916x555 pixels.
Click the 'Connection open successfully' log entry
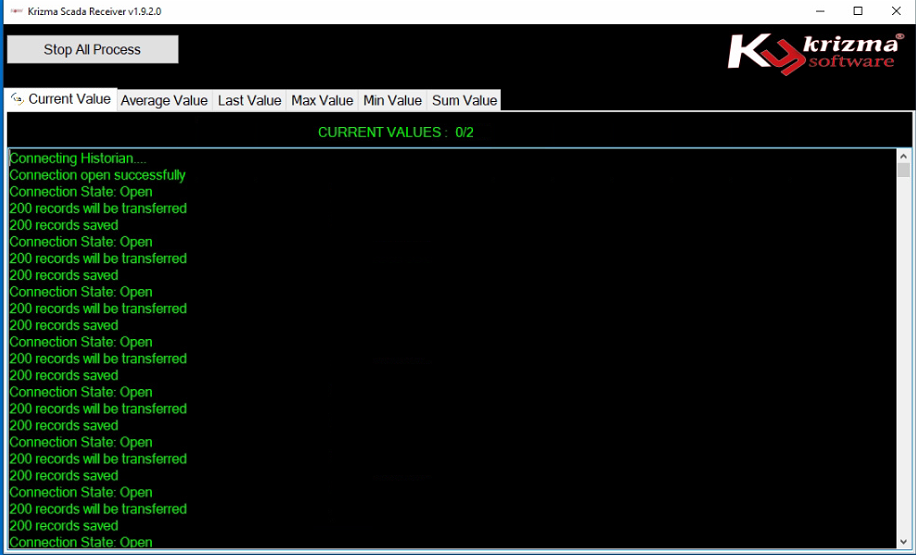point(97,175)
